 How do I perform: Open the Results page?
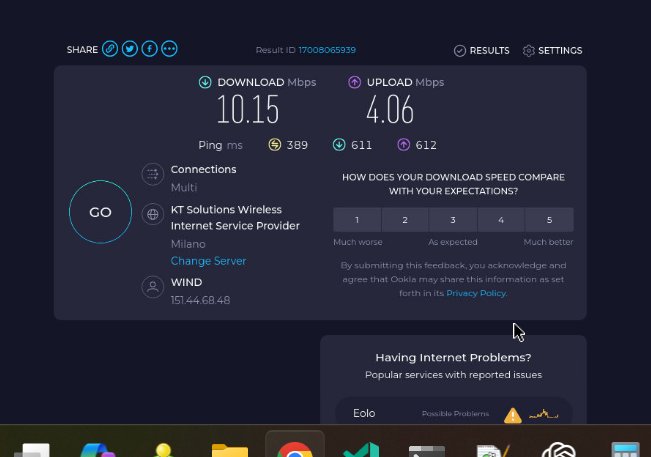[x=482, y=51]
